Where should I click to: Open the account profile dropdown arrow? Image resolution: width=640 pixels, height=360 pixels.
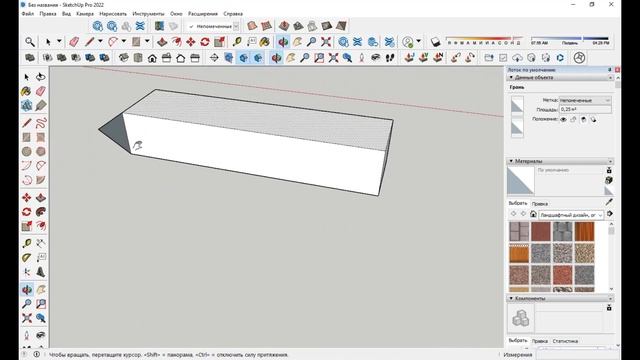click(x=418, y=42)
